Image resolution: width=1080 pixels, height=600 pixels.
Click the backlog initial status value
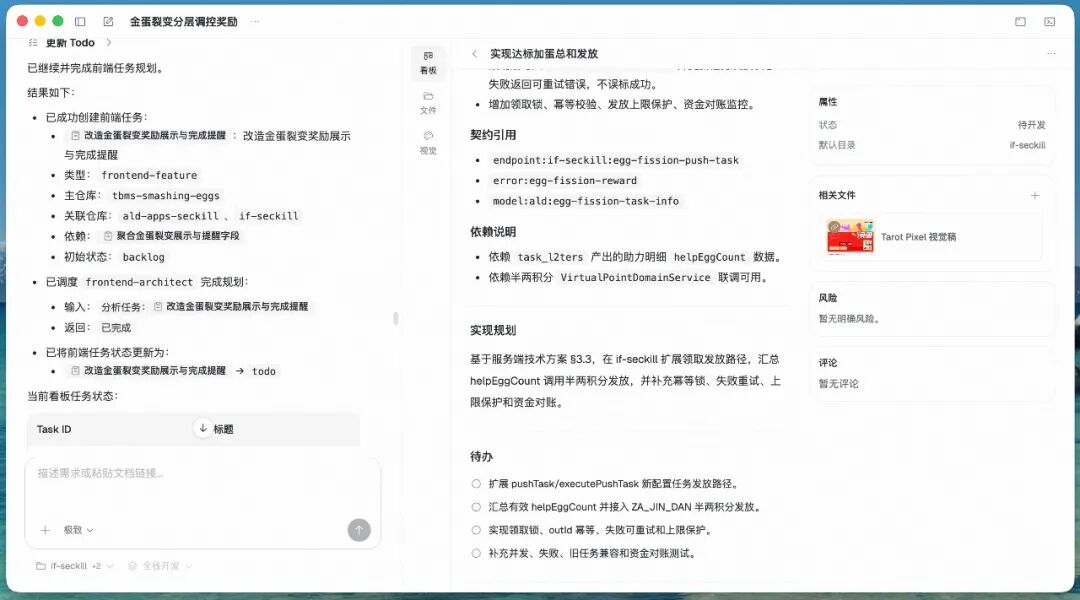[143, 257]
